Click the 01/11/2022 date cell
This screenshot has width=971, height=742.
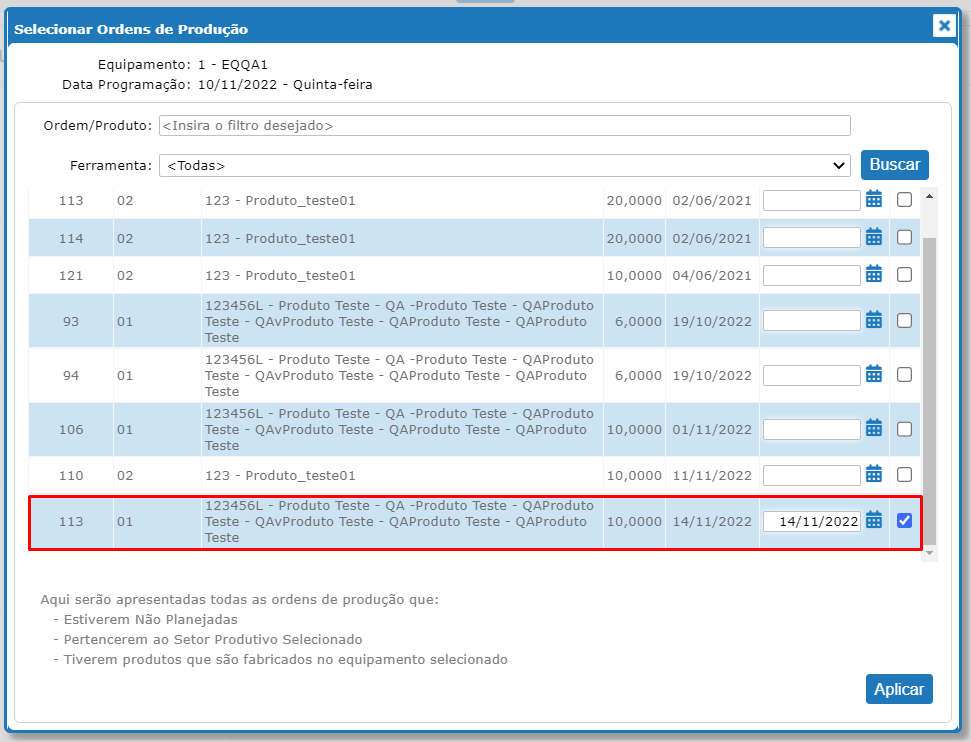[x=712, y=429]
